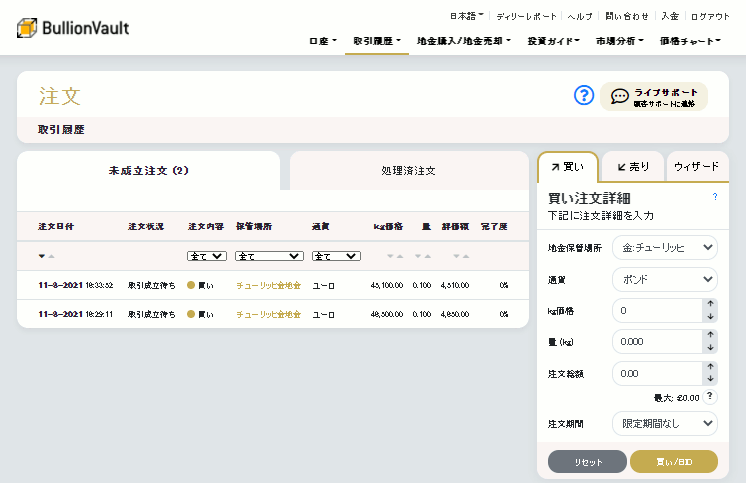Click the 4,510.00 valuation cell
This screenshot has height=483, width=746.
pos(455,285)
